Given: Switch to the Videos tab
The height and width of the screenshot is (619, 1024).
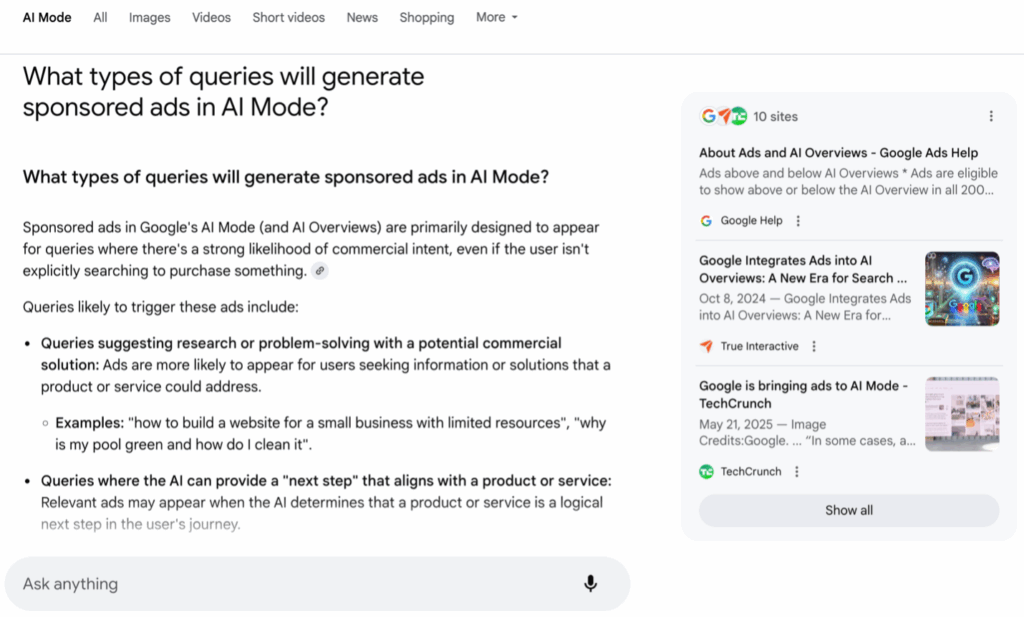Looking at the screenshot, I should [x=211, y=17].
